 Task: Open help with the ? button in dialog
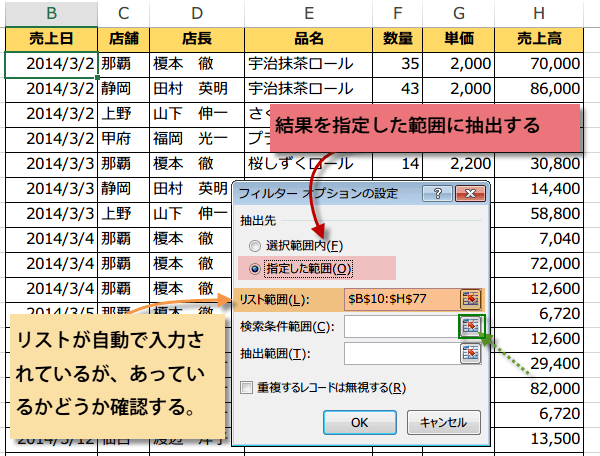click(x=438, y=194)
